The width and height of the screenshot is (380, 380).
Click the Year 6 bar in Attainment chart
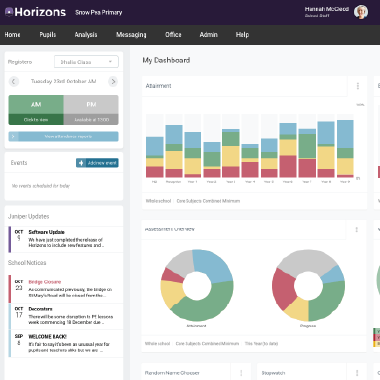pyautogui.click(x=288, y=150)
